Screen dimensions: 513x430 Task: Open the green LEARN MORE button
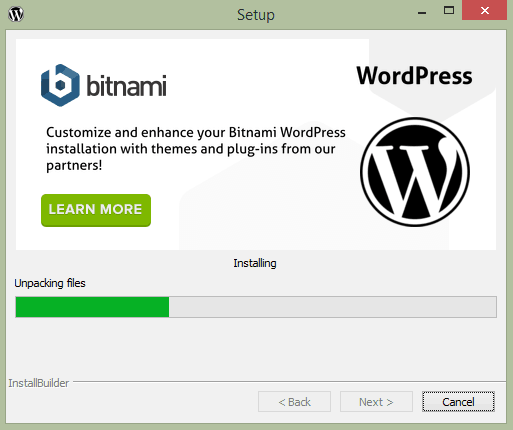96,210
